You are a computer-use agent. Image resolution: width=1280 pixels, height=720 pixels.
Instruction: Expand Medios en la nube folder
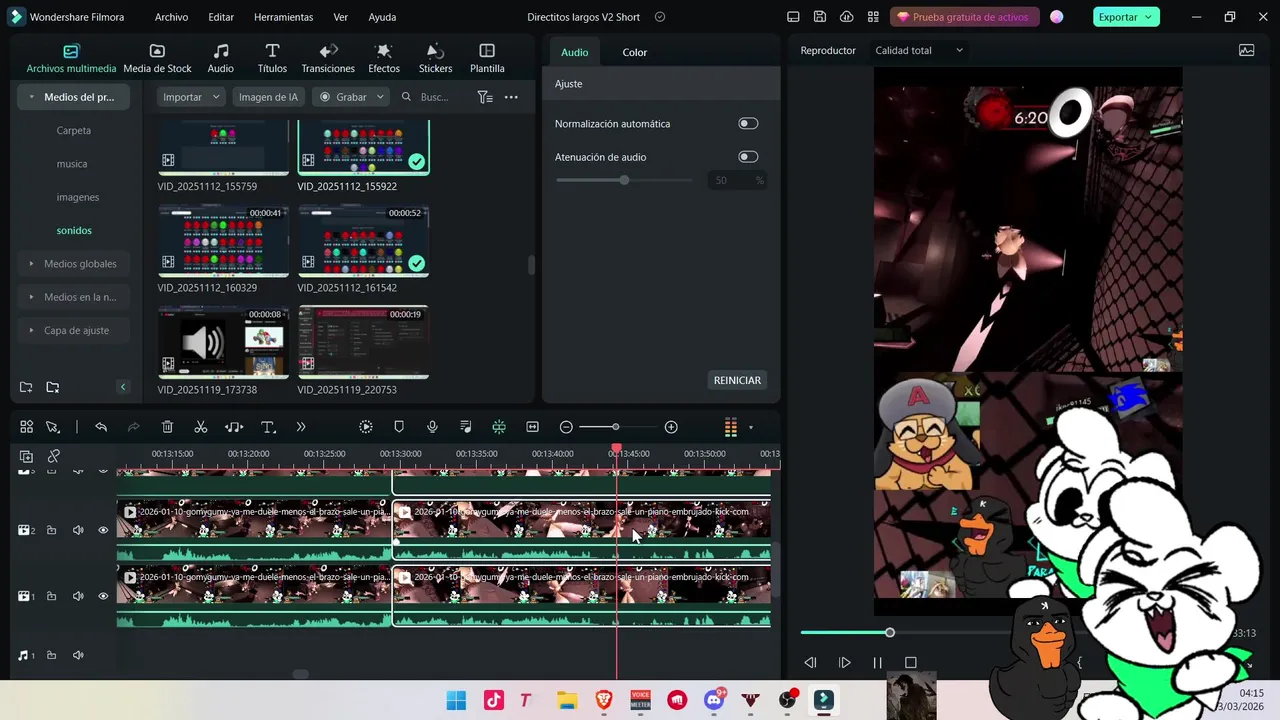pos(33,297)
